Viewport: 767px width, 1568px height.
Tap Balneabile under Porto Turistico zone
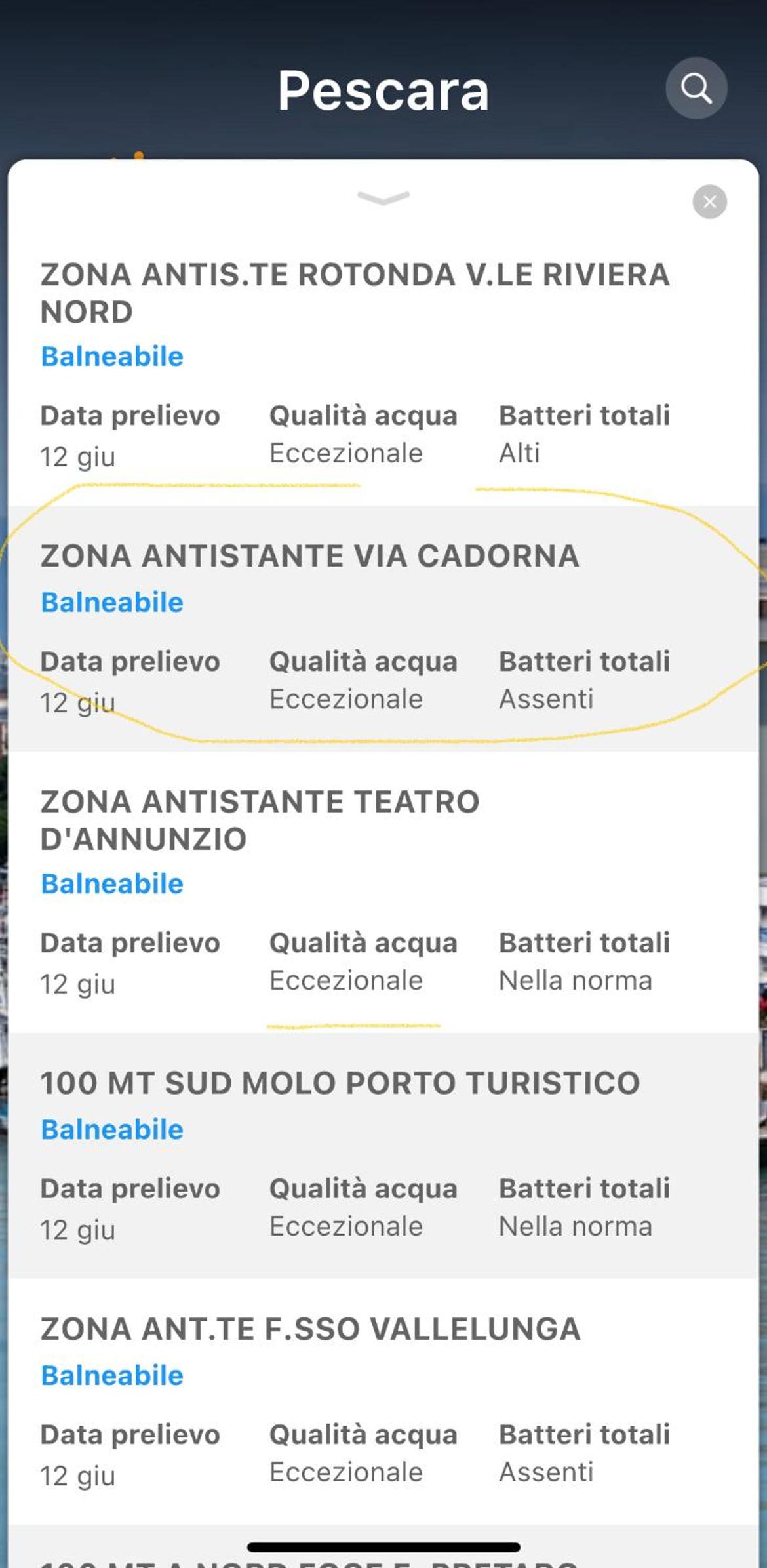[x=112, y=1129]
